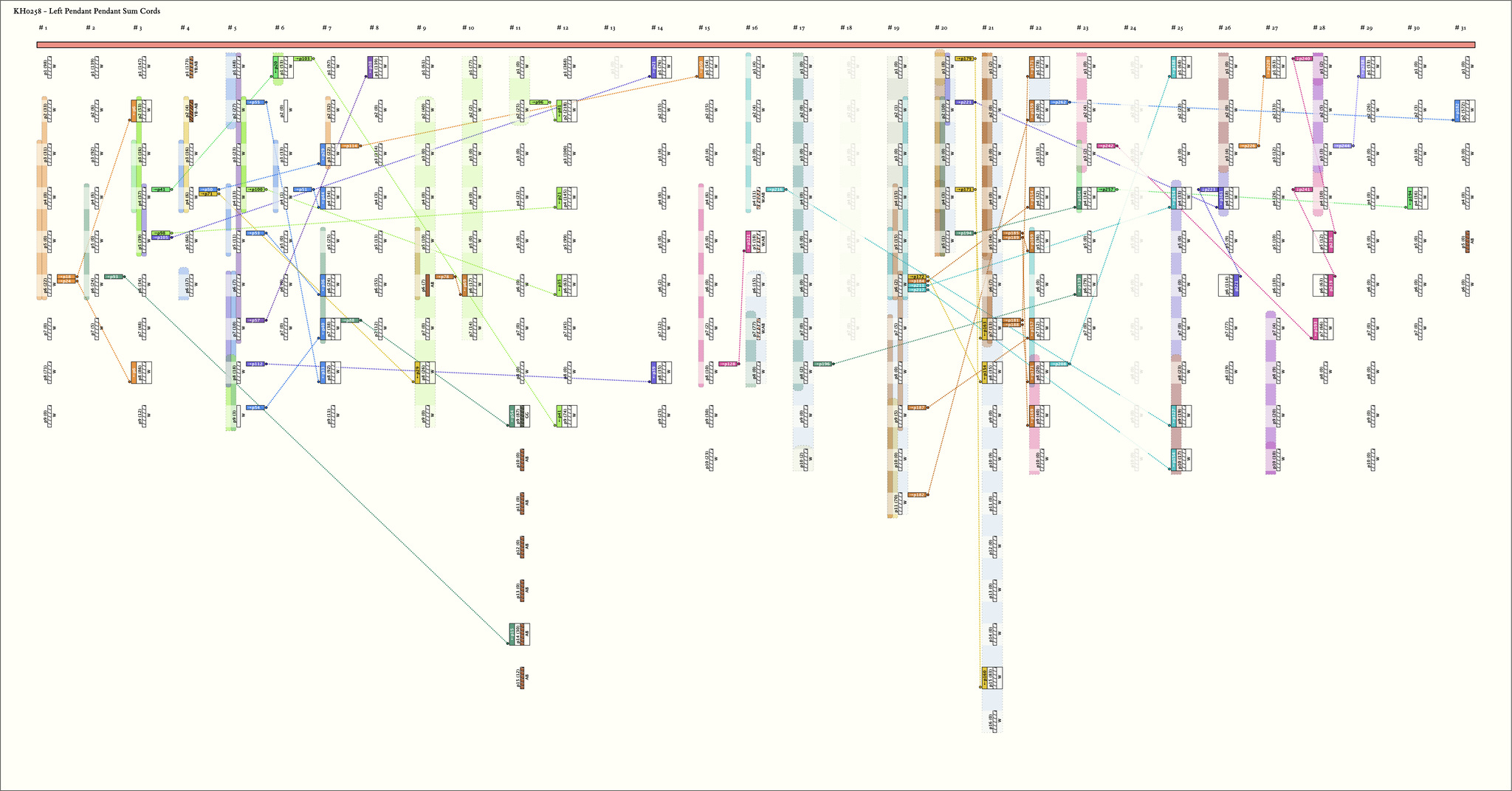
Task: Click the green →p101 tag
Action: click(x=303, y=58)
